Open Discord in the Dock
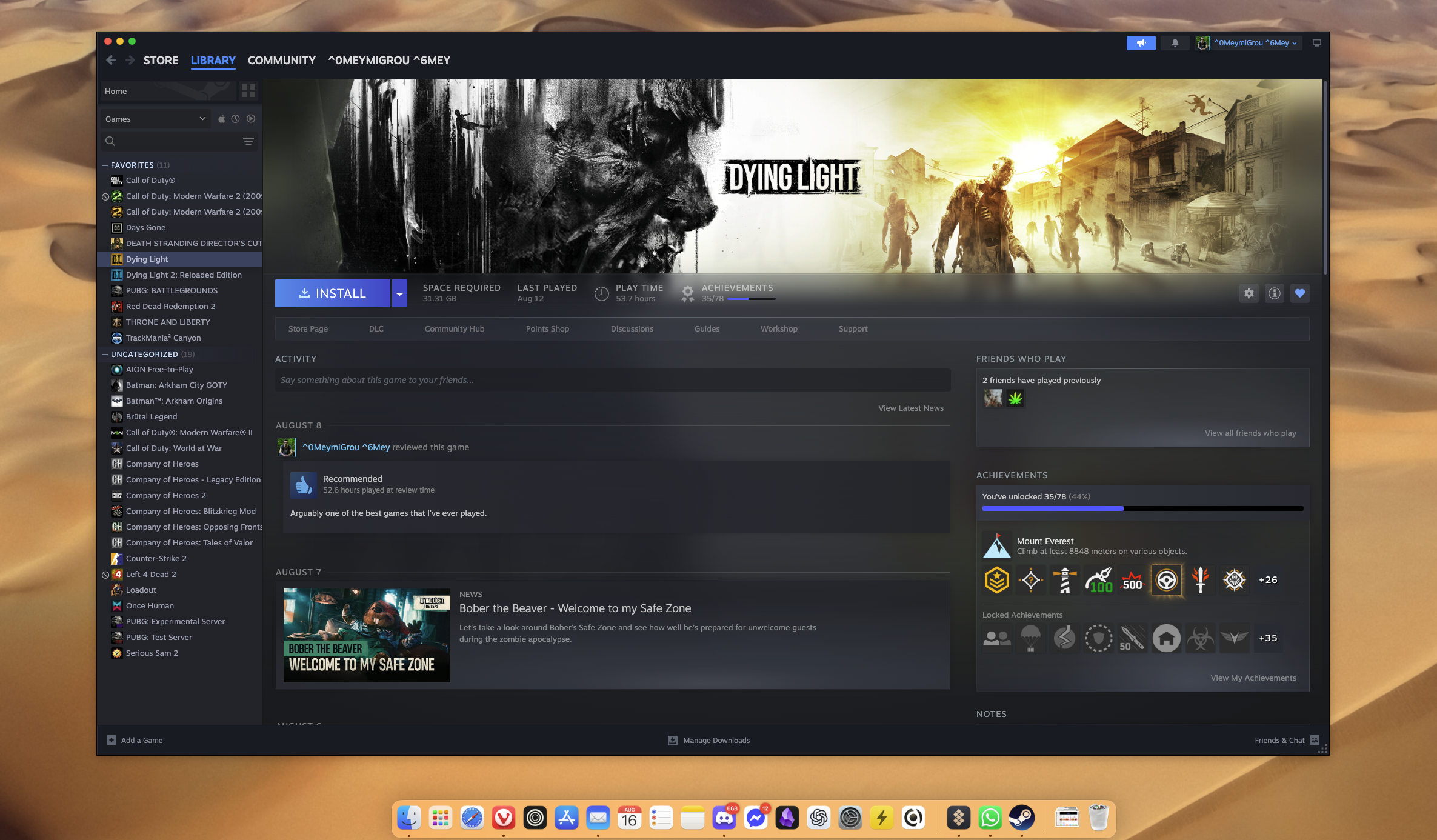The image size is (1437, 840). 724,818
